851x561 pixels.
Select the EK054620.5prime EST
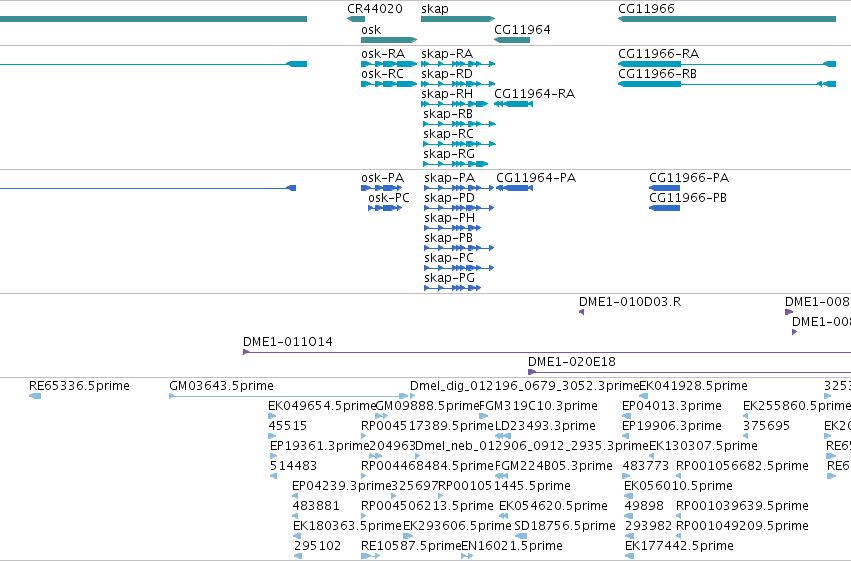point(504,516)
